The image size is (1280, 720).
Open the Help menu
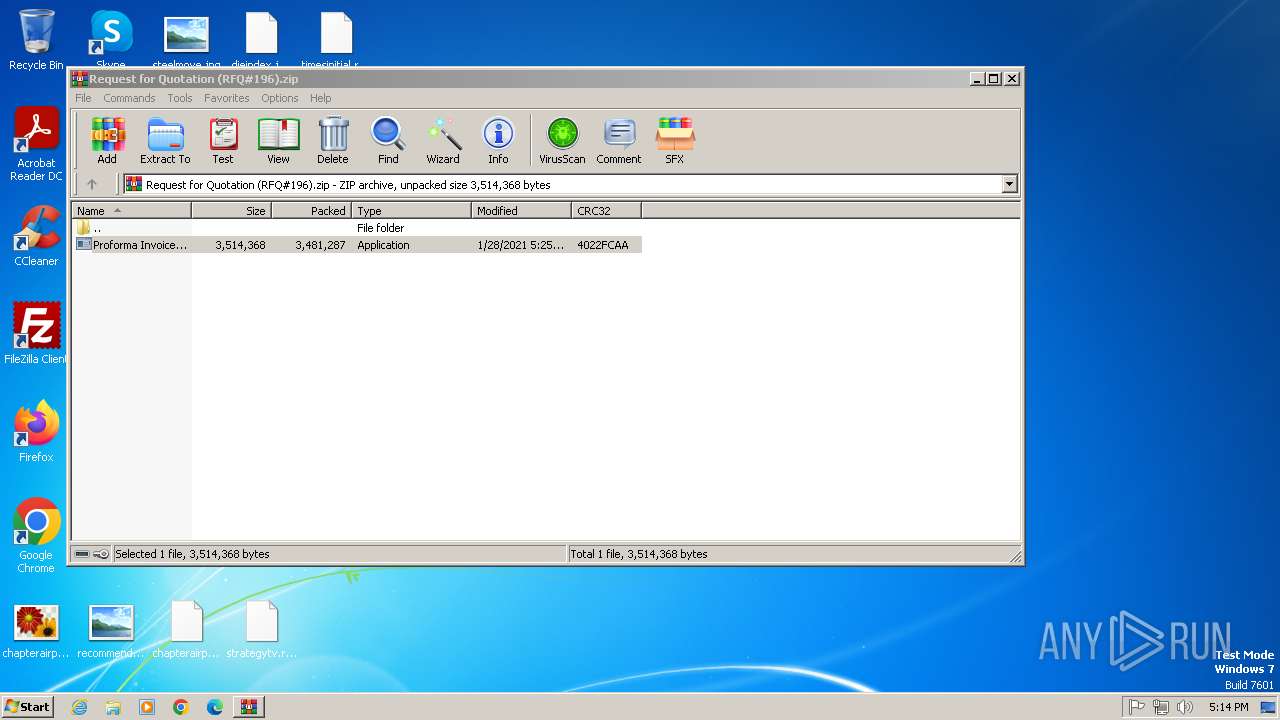pos(320,98)
